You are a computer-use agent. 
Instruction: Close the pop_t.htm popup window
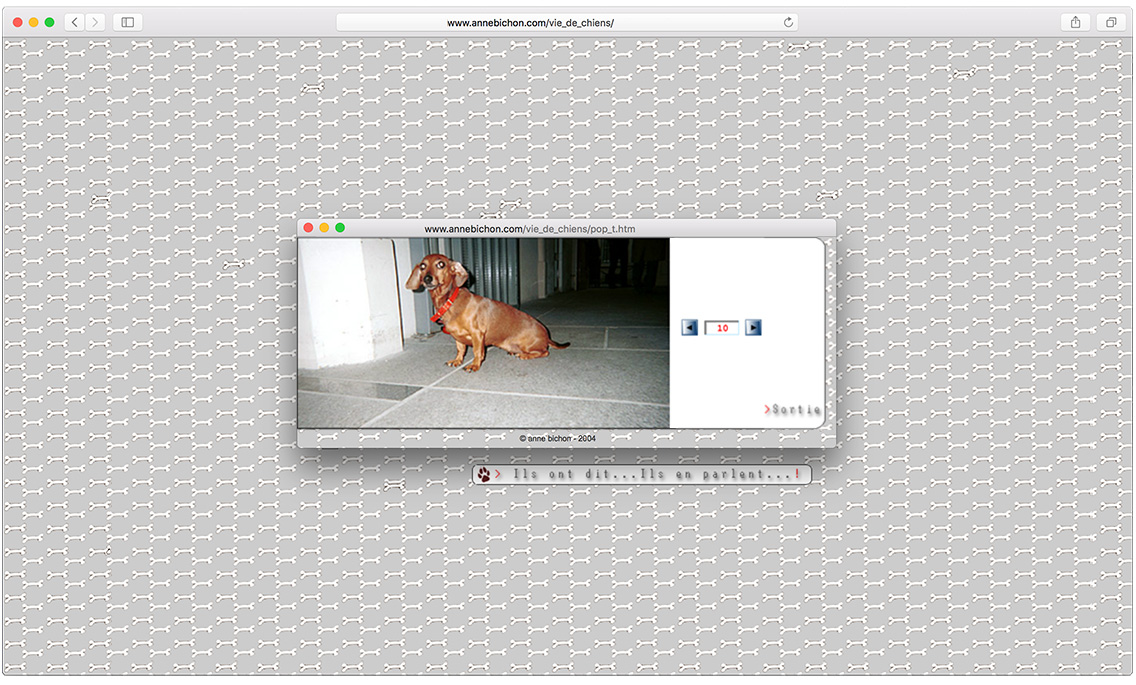tap(308, 228)
